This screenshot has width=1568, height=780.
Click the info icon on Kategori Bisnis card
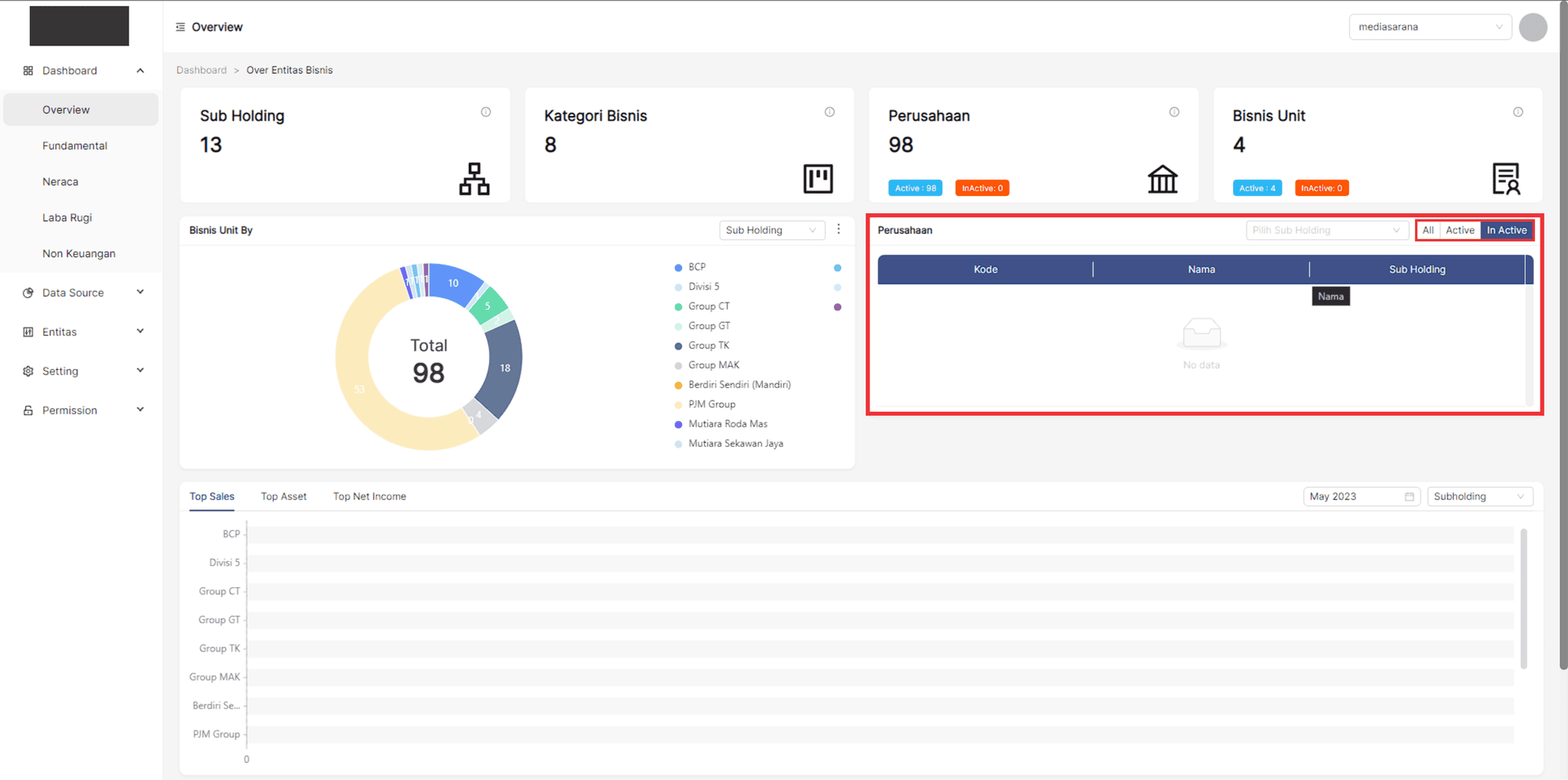click(x=829, y=112)
